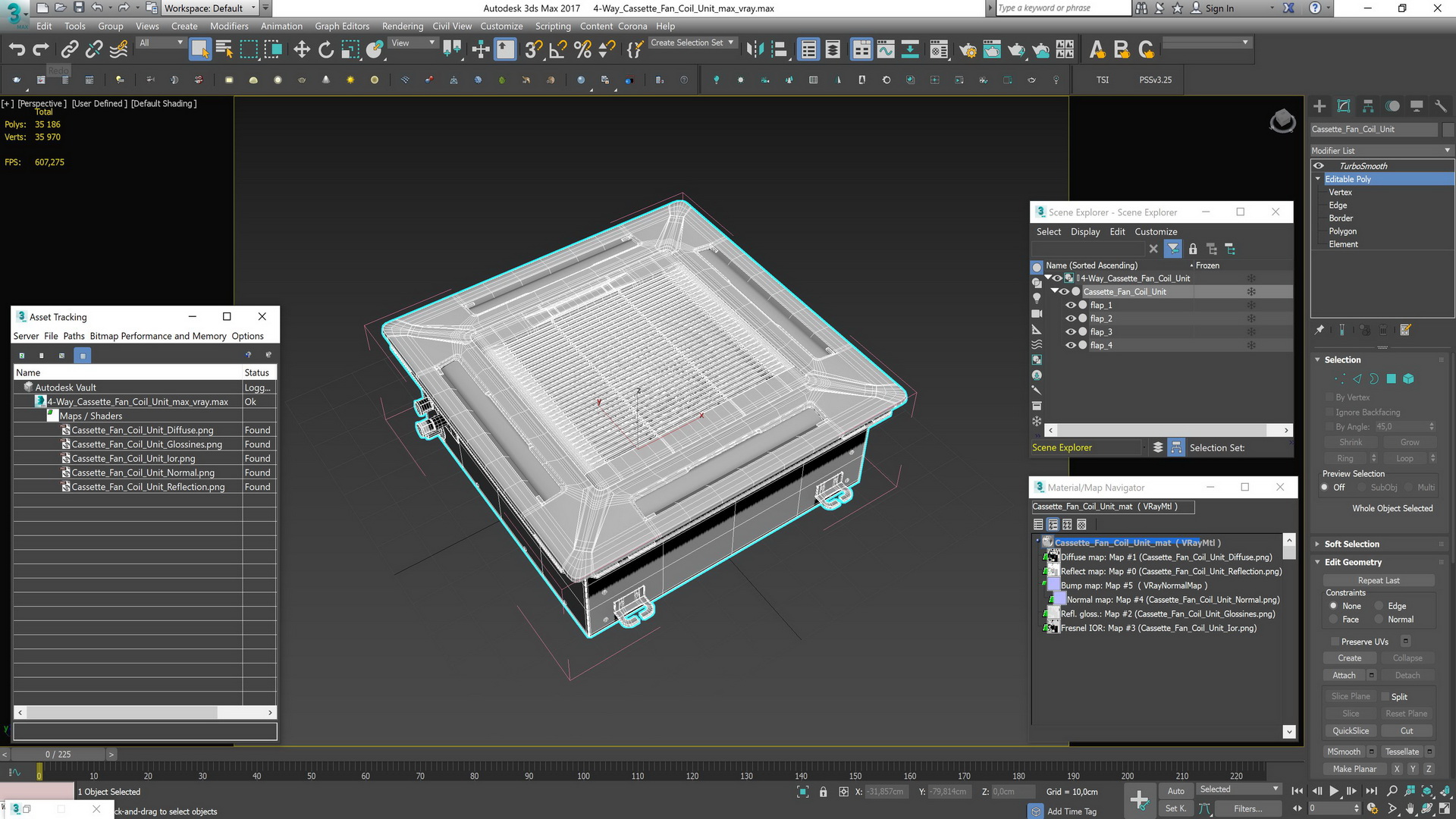Open the Display command panel tab
This screenshot has height=819, width=1456.
point(1417,106)
